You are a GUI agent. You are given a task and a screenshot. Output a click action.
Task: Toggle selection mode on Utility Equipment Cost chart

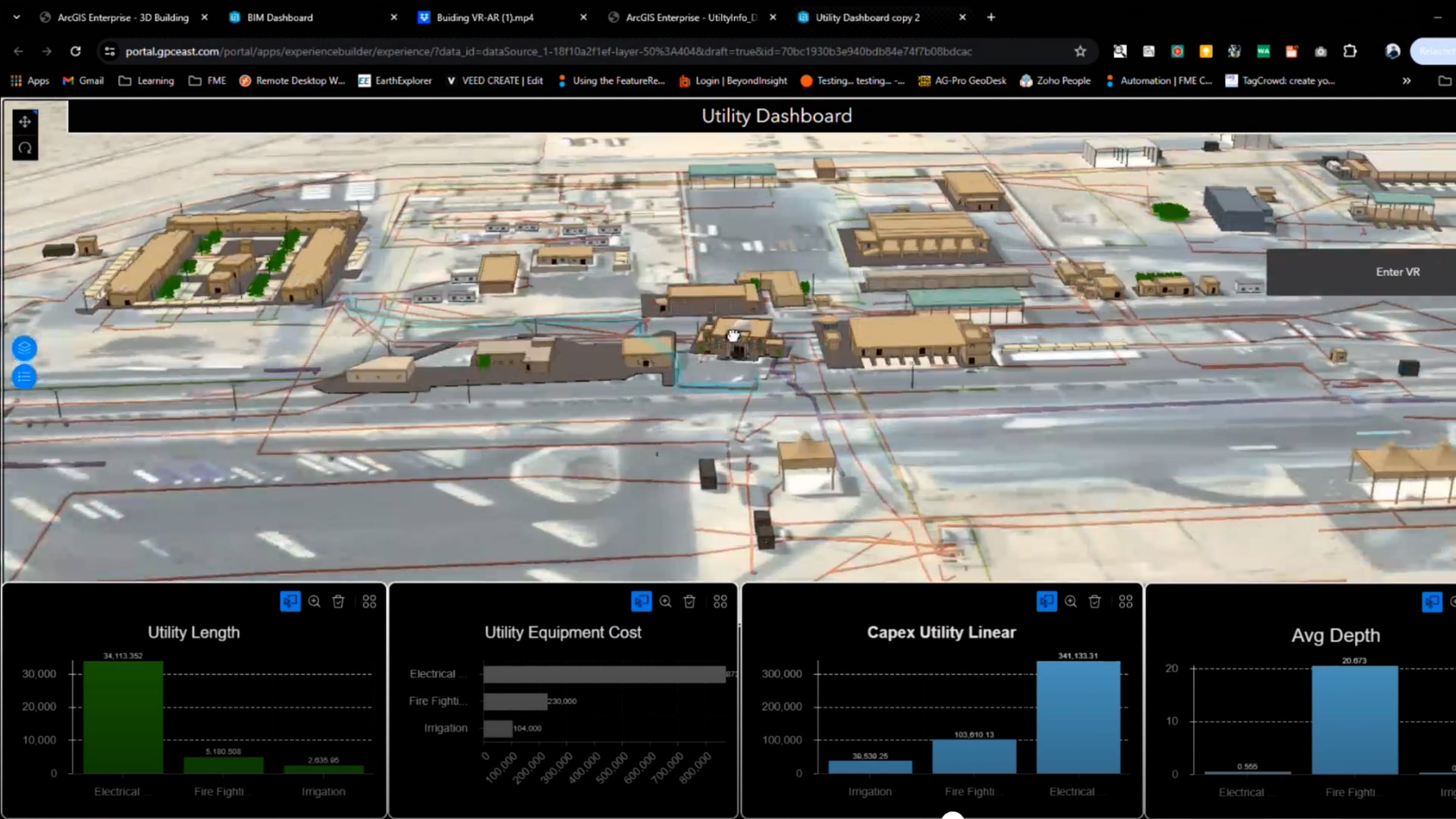641,601
